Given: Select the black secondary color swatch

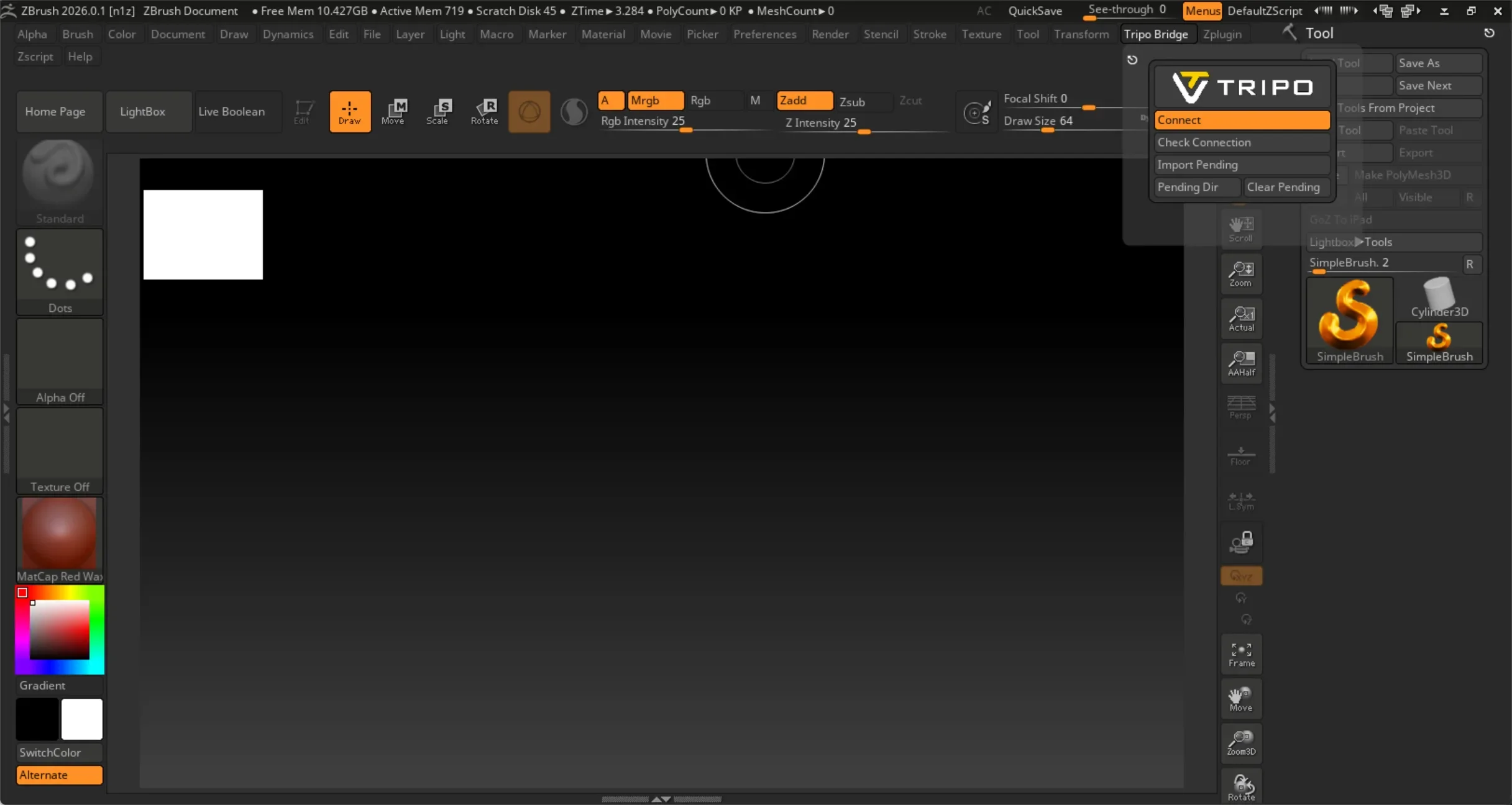Looking at the screenshot, I should click(37, 719).
